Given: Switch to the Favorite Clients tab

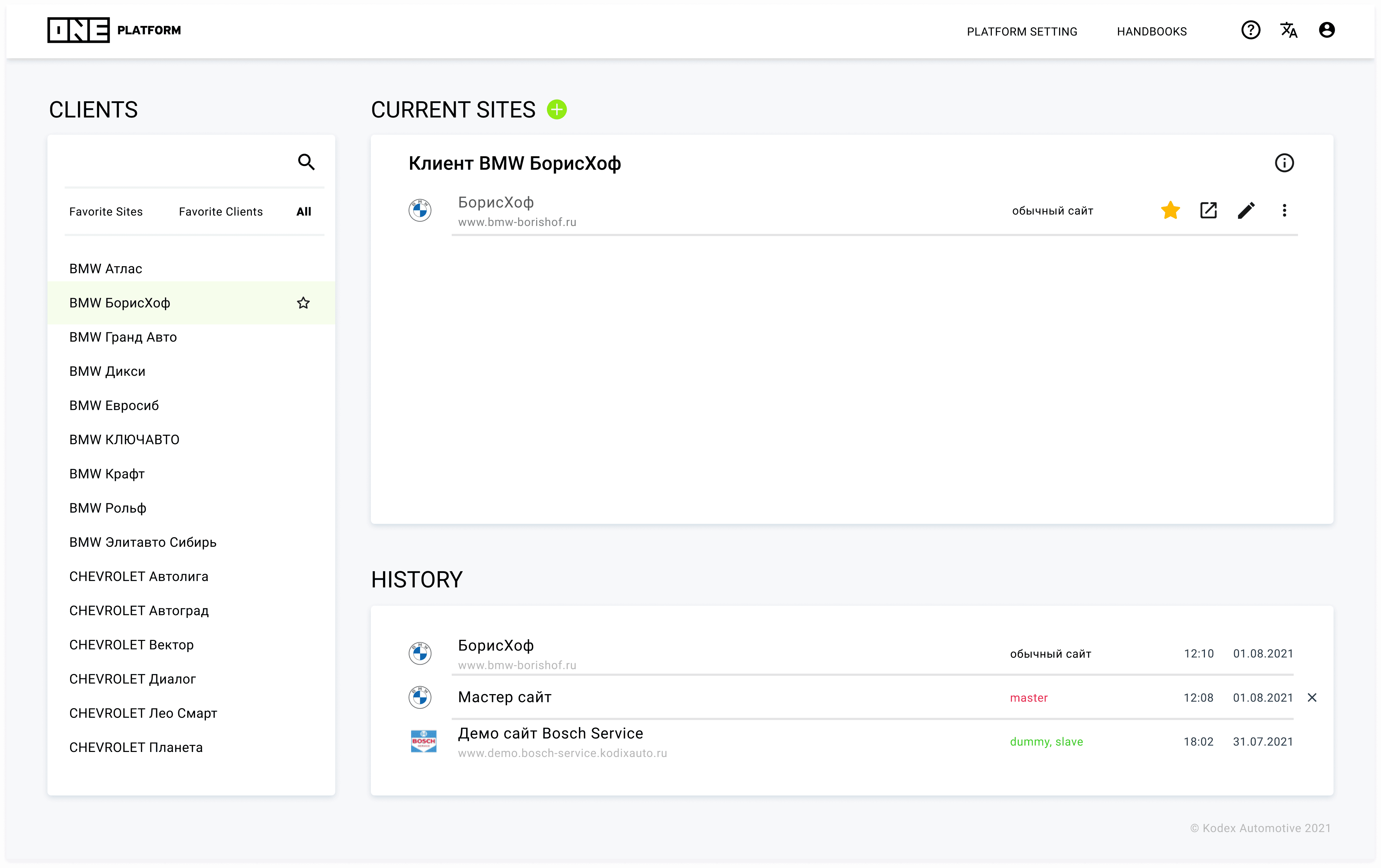Looking at the screenshot, I should click(x=221, y=212).
